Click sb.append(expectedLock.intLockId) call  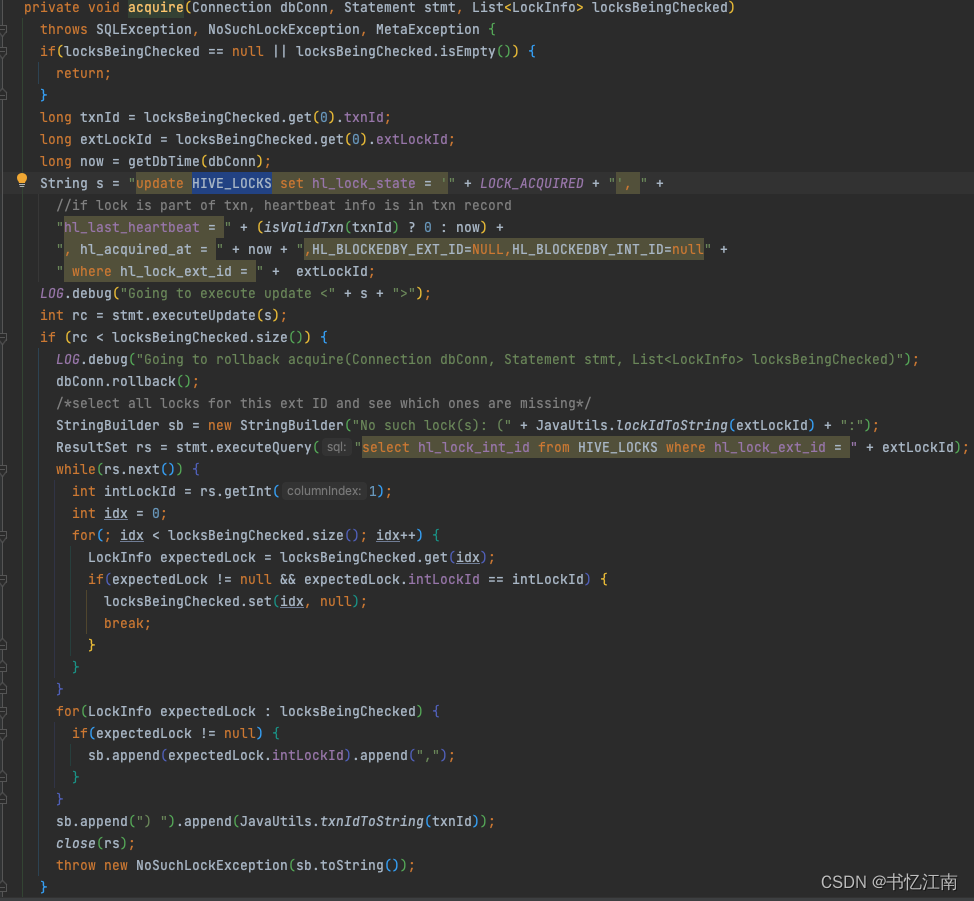220,756
